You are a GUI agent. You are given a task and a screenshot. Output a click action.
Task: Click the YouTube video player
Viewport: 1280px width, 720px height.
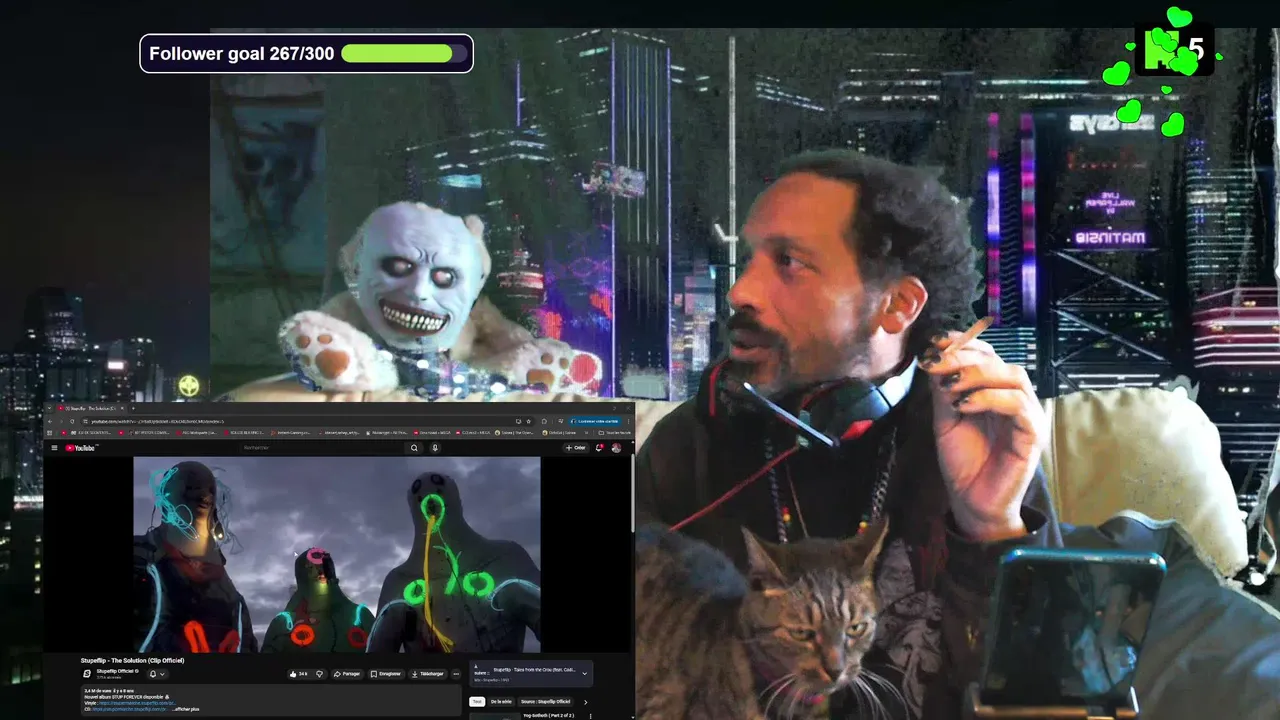coord(337,555)
